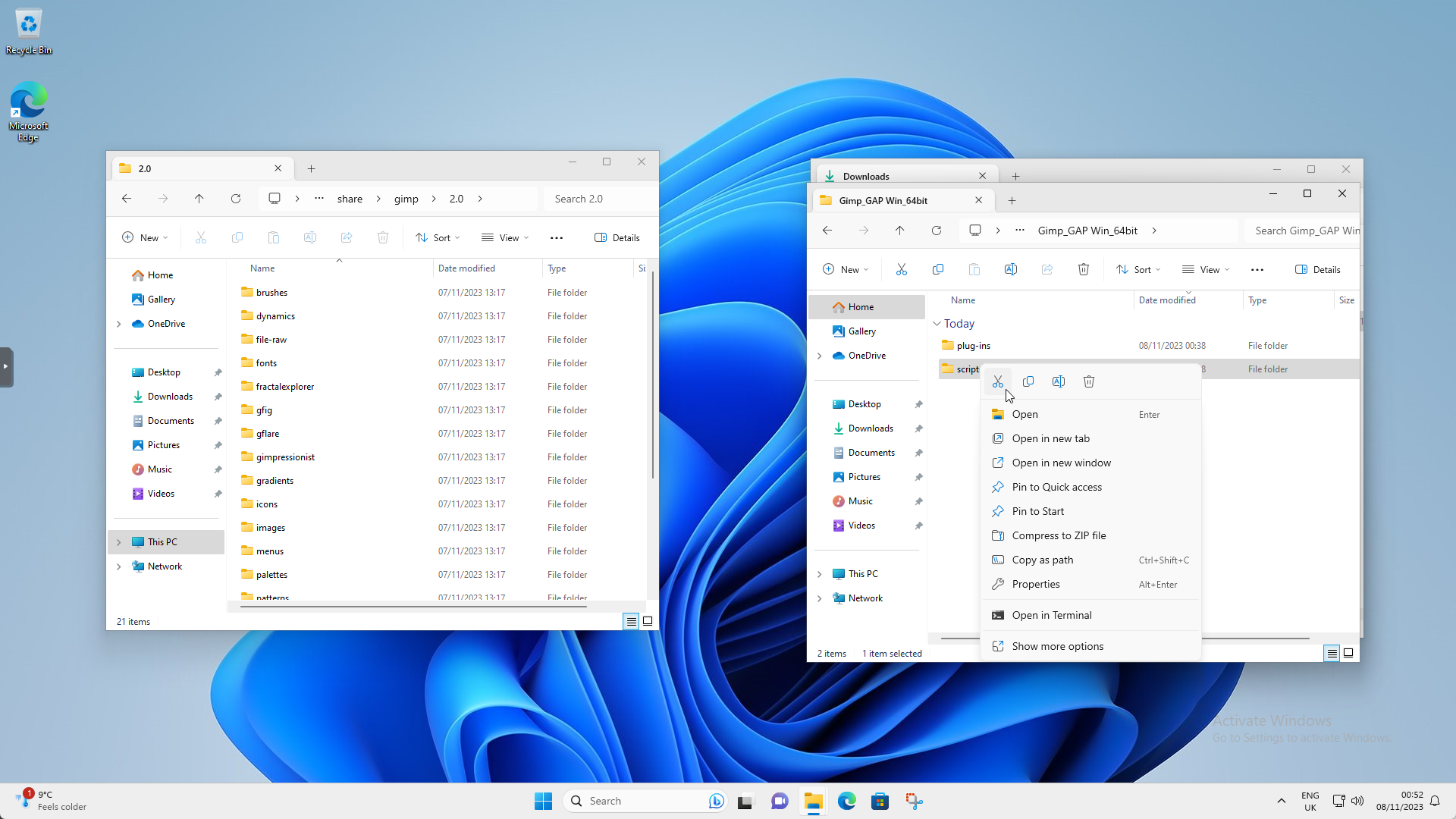Switch to compact details view in the 2.0 window

tap(631, 621)
